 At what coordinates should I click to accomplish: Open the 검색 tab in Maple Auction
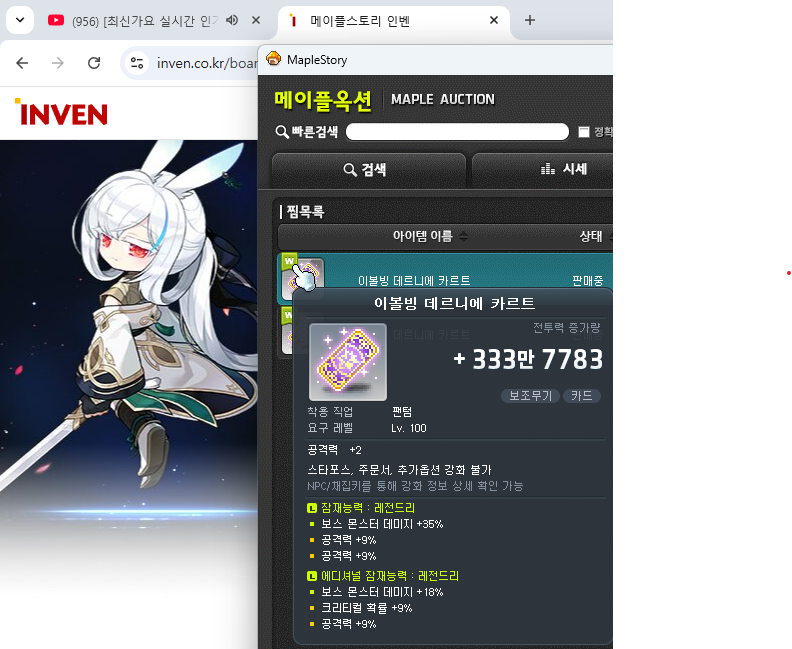click(368, 170)
